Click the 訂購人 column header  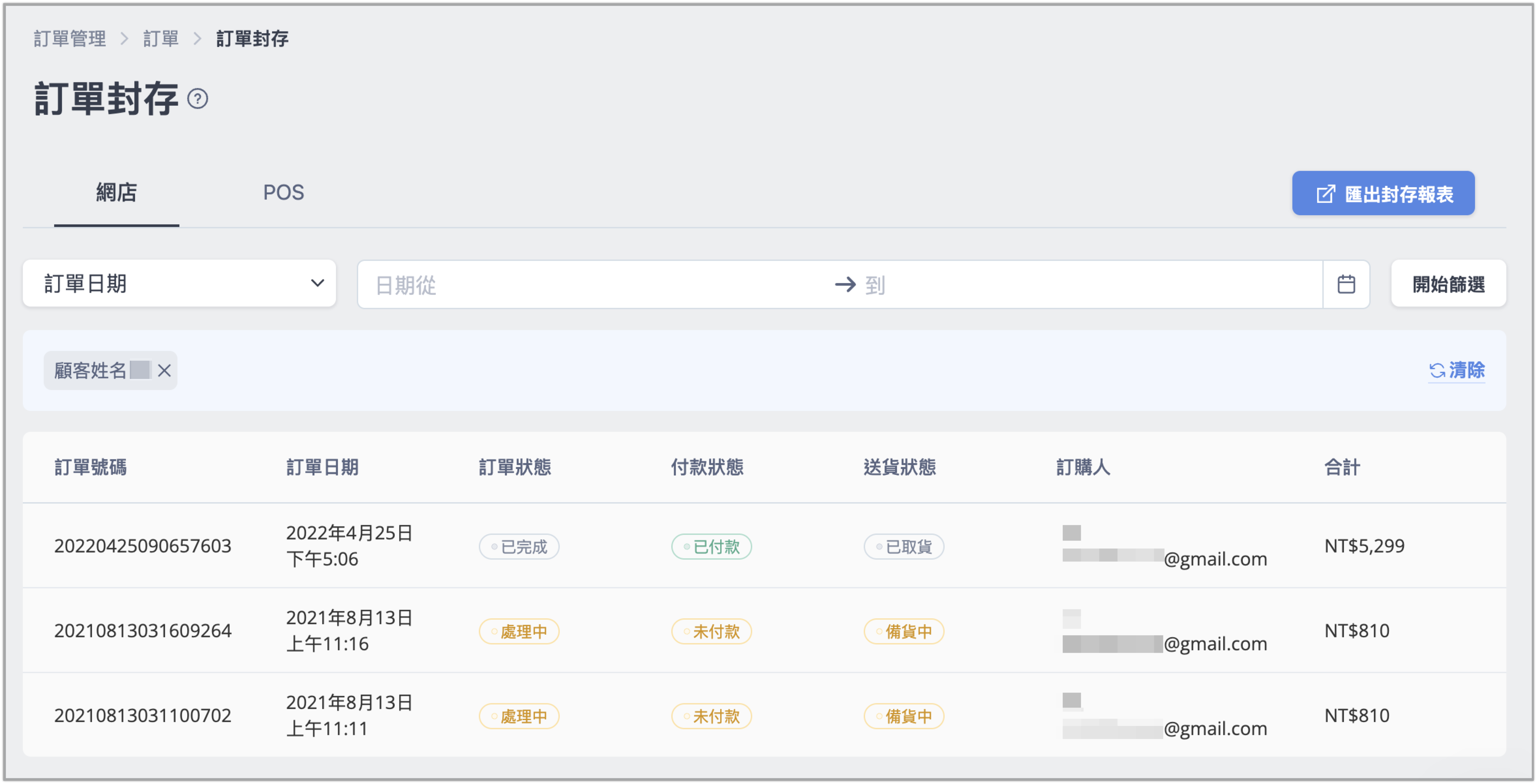coord(1083,467)
